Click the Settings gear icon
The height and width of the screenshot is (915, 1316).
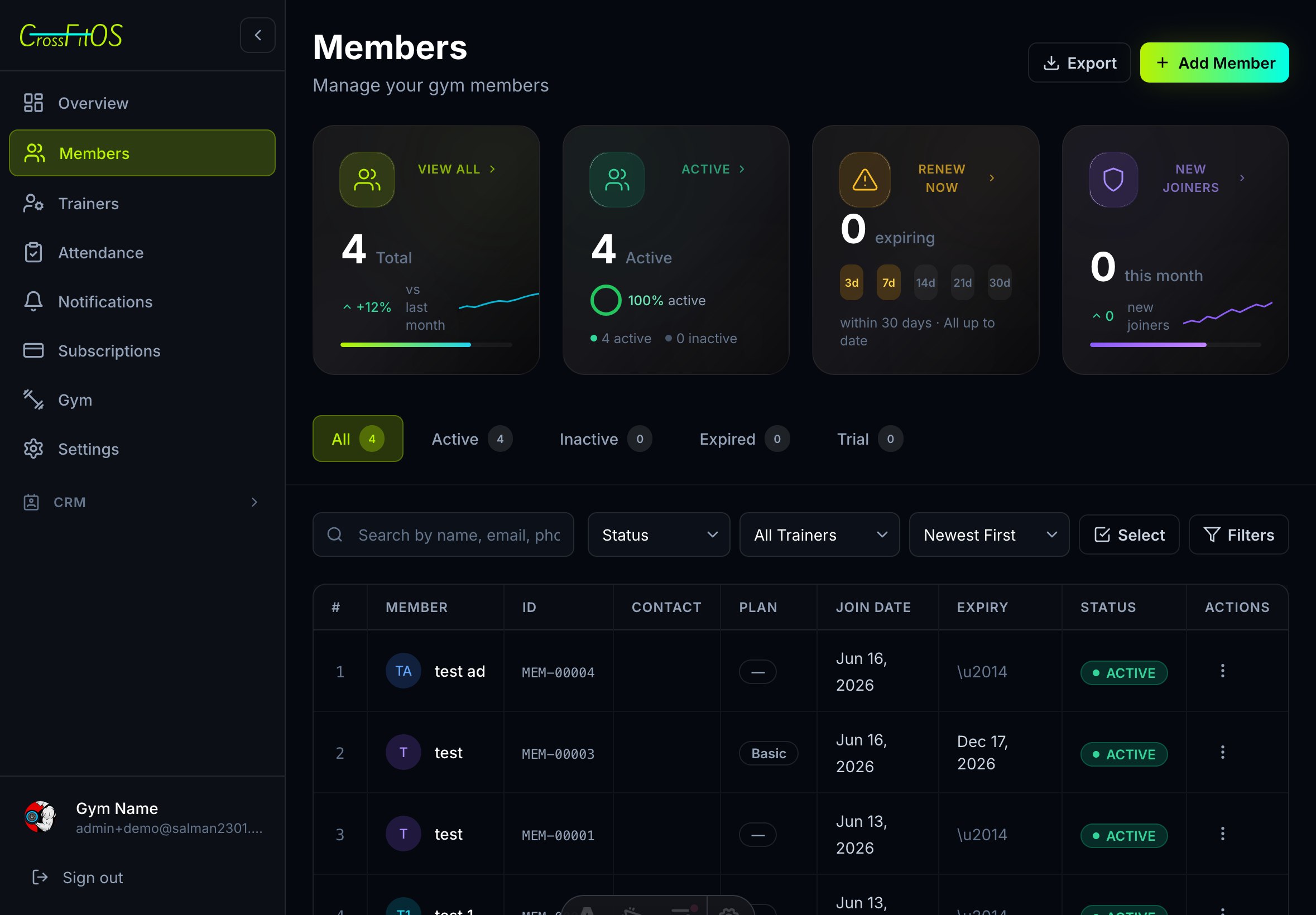pyautogui.click(x=33, y=449)
